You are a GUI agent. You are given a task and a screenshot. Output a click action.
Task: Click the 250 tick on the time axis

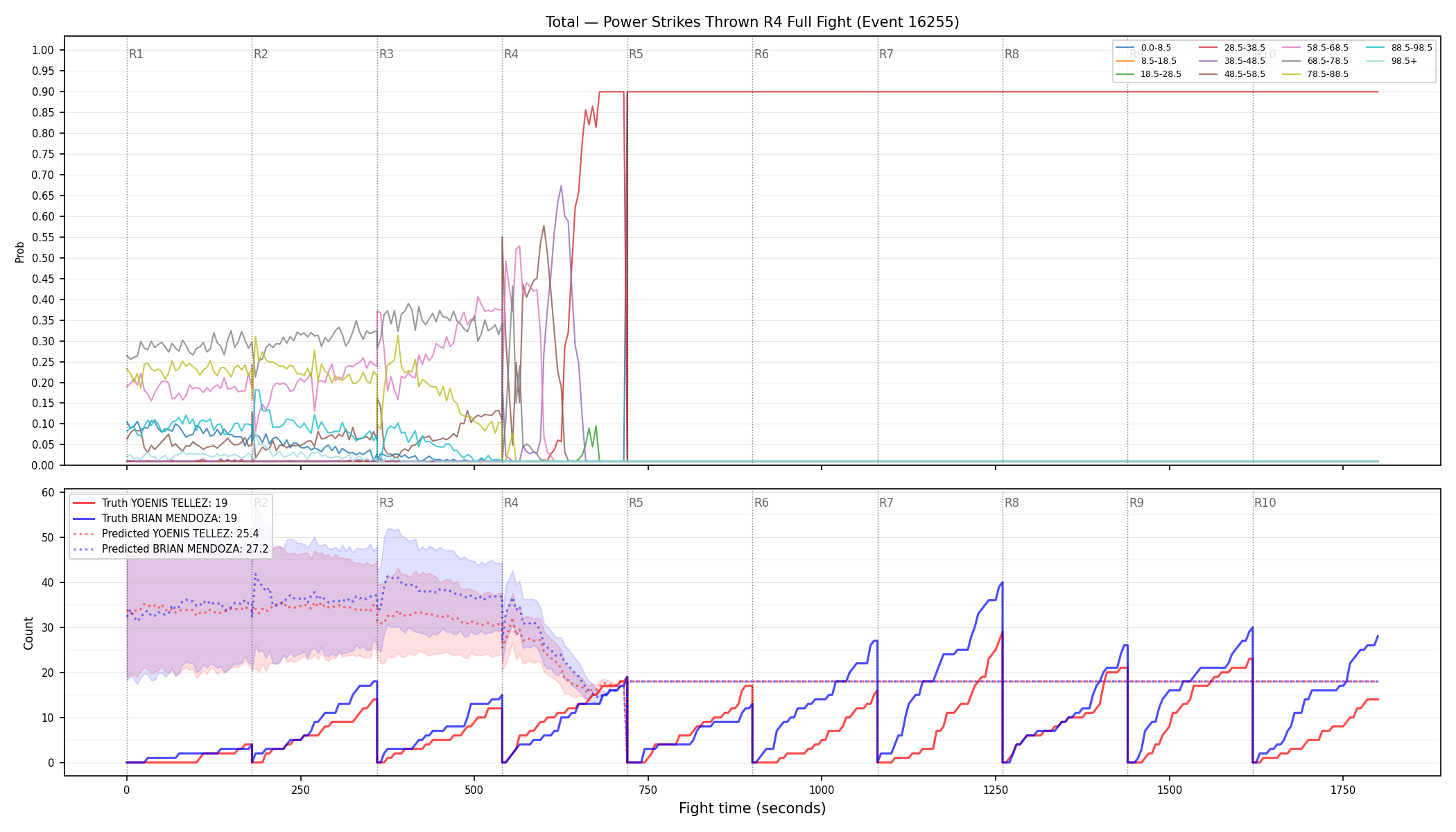[x=300, y=790]
